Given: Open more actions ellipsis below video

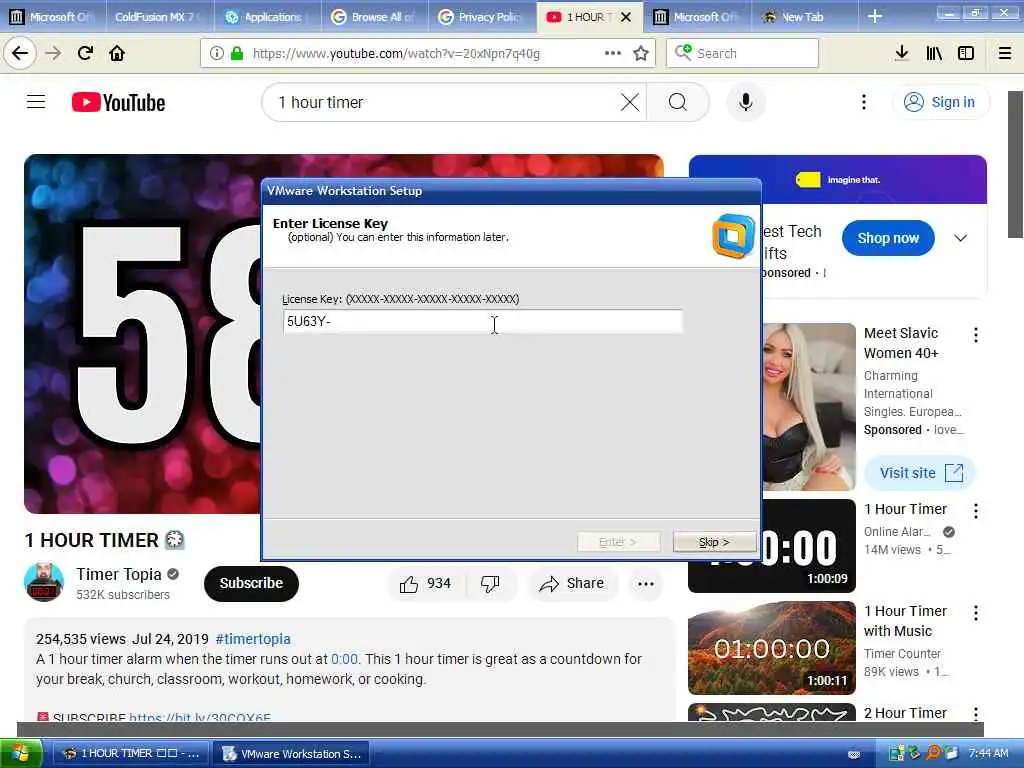Looking at the screenshot, I should click(646, 584).
